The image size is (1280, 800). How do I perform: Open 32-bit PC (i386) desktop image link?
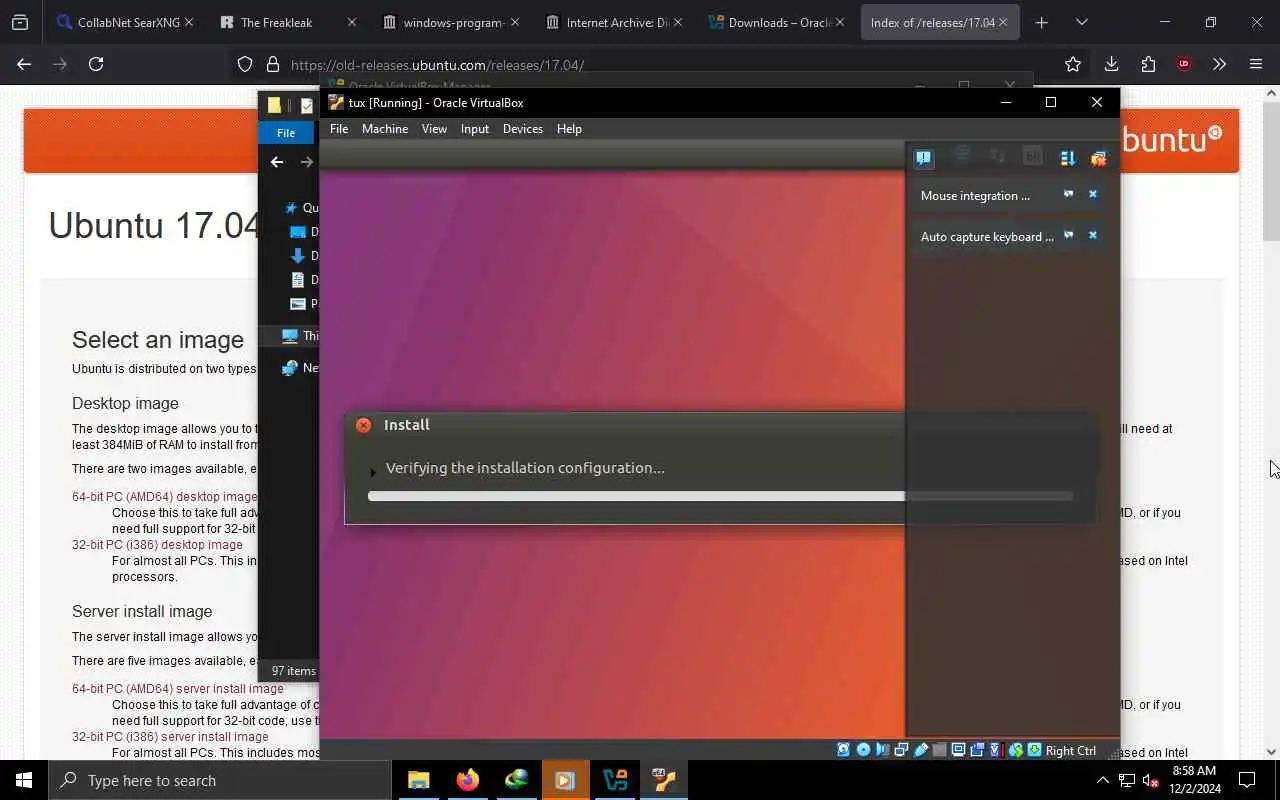pyautogui.click(x=157, y=544)
